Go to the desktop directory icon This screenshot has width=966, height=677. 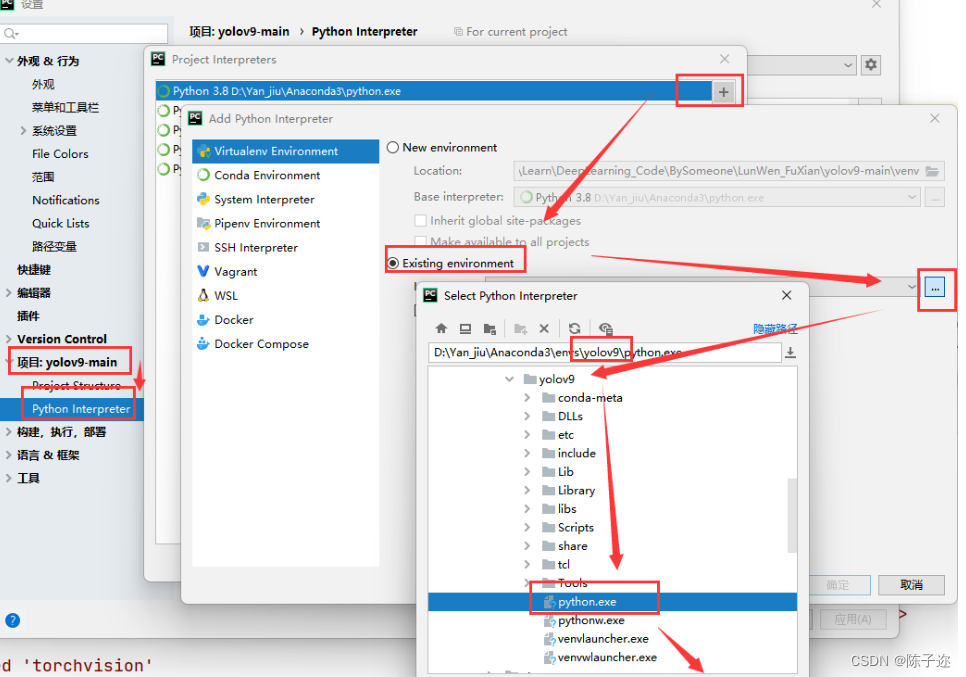465,328
